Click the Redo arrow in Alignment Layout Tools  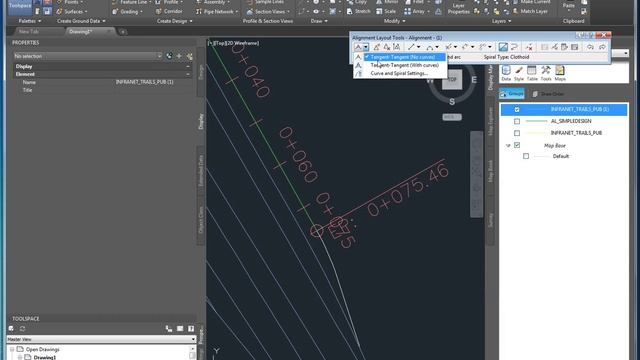tap(602, 47)
